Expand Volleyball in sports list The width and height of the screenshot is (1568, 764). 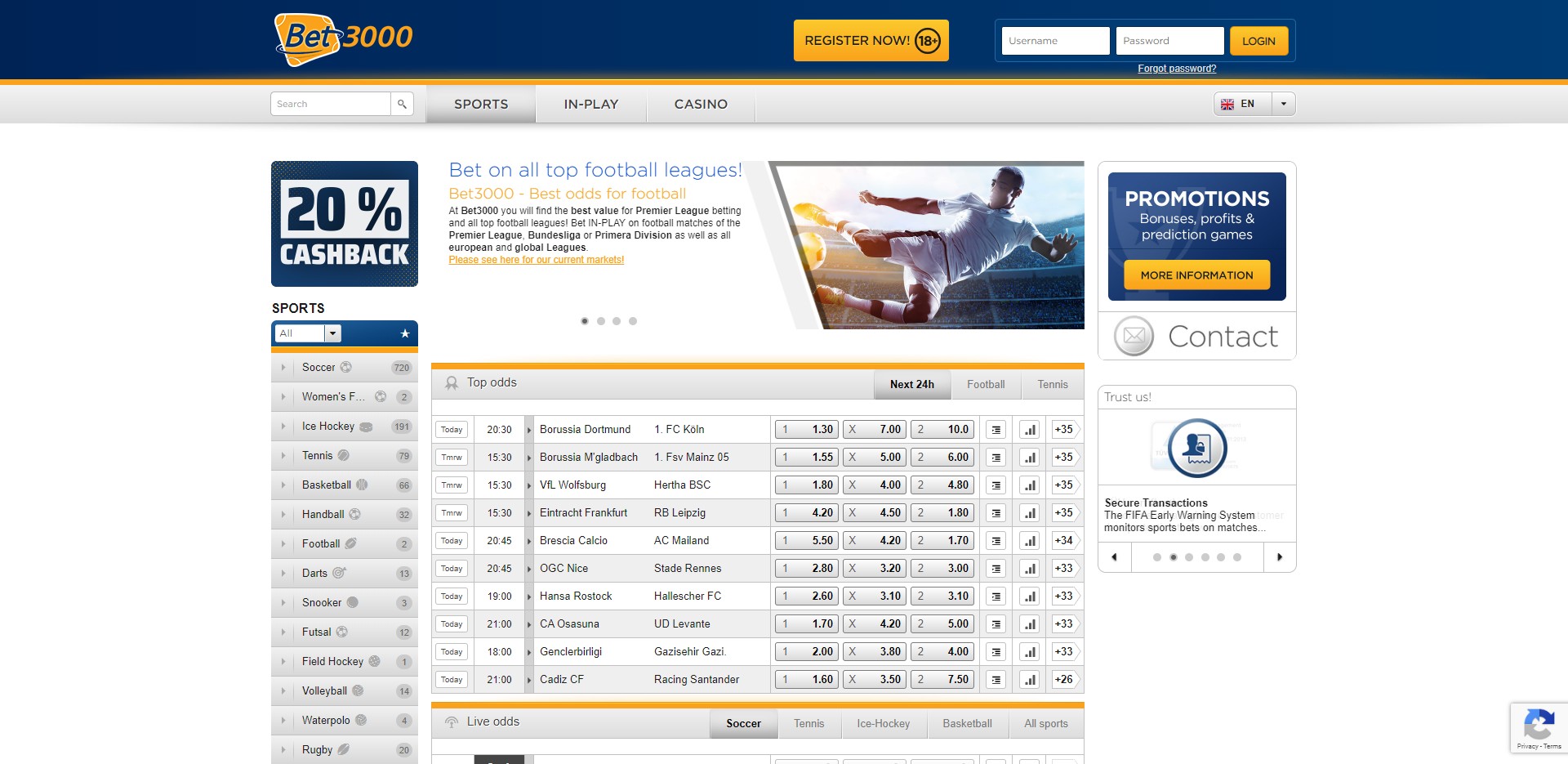(283, 691)
